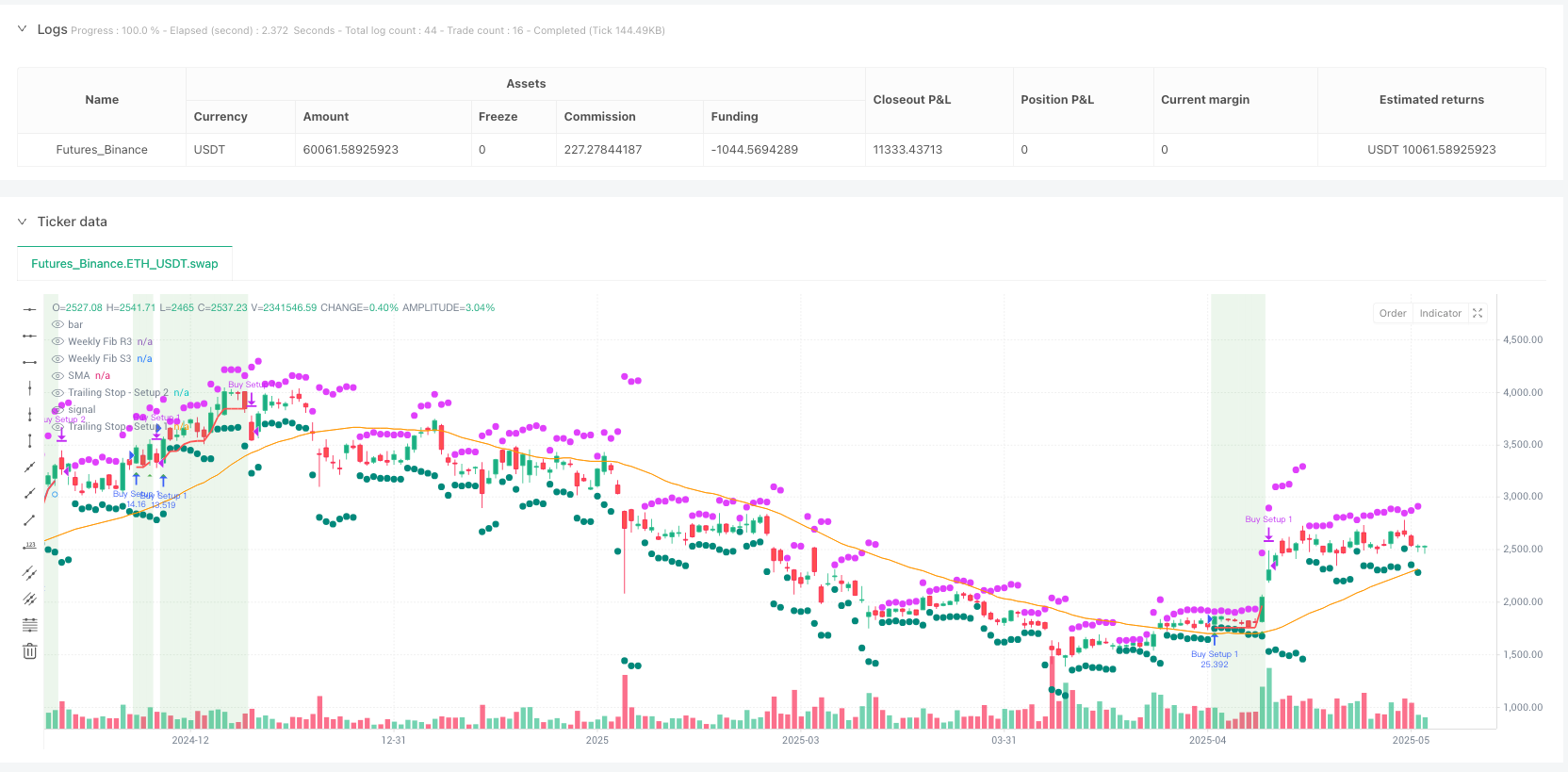Select the horizontal segment tool with end dots

pos(29,362)
